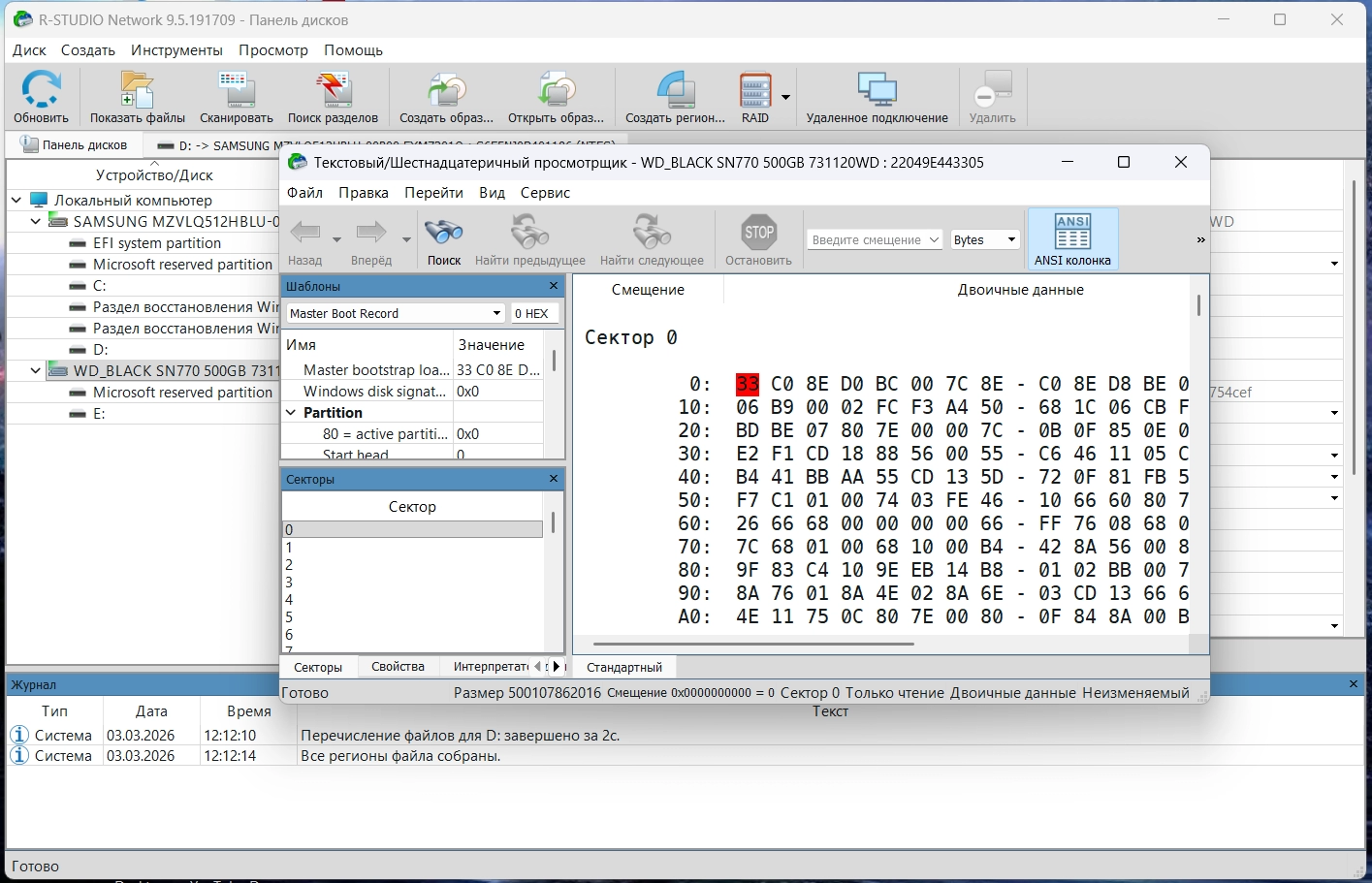This screenshot has width=1372, height=883.
Task: Click the sectors list vertical scrollbar
Action: 554,523
